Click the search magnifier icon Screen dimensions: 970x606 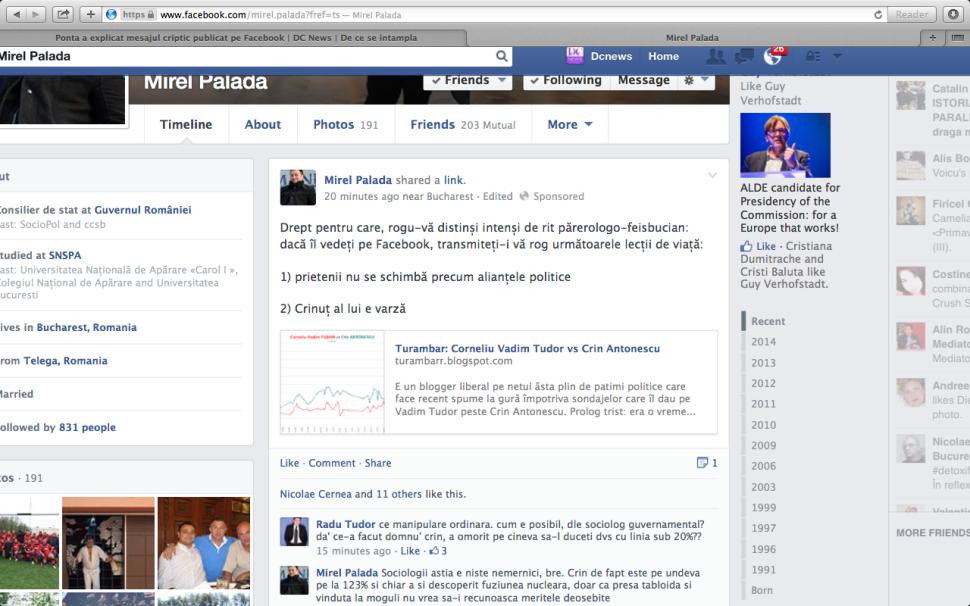pos(502,56)
